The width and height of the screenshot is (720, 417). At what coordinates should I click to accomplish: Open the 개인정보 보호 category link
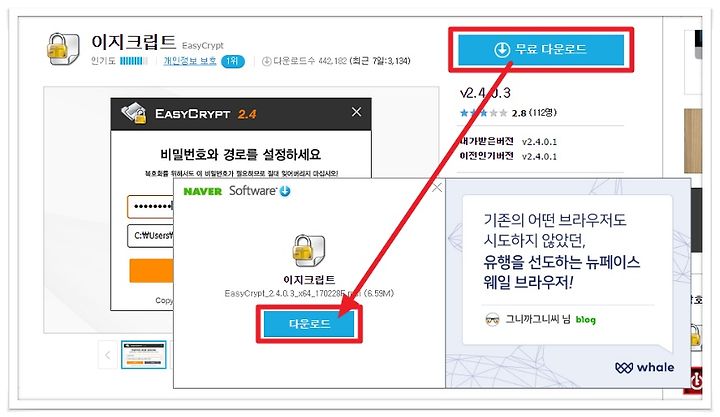click(190, 61)
